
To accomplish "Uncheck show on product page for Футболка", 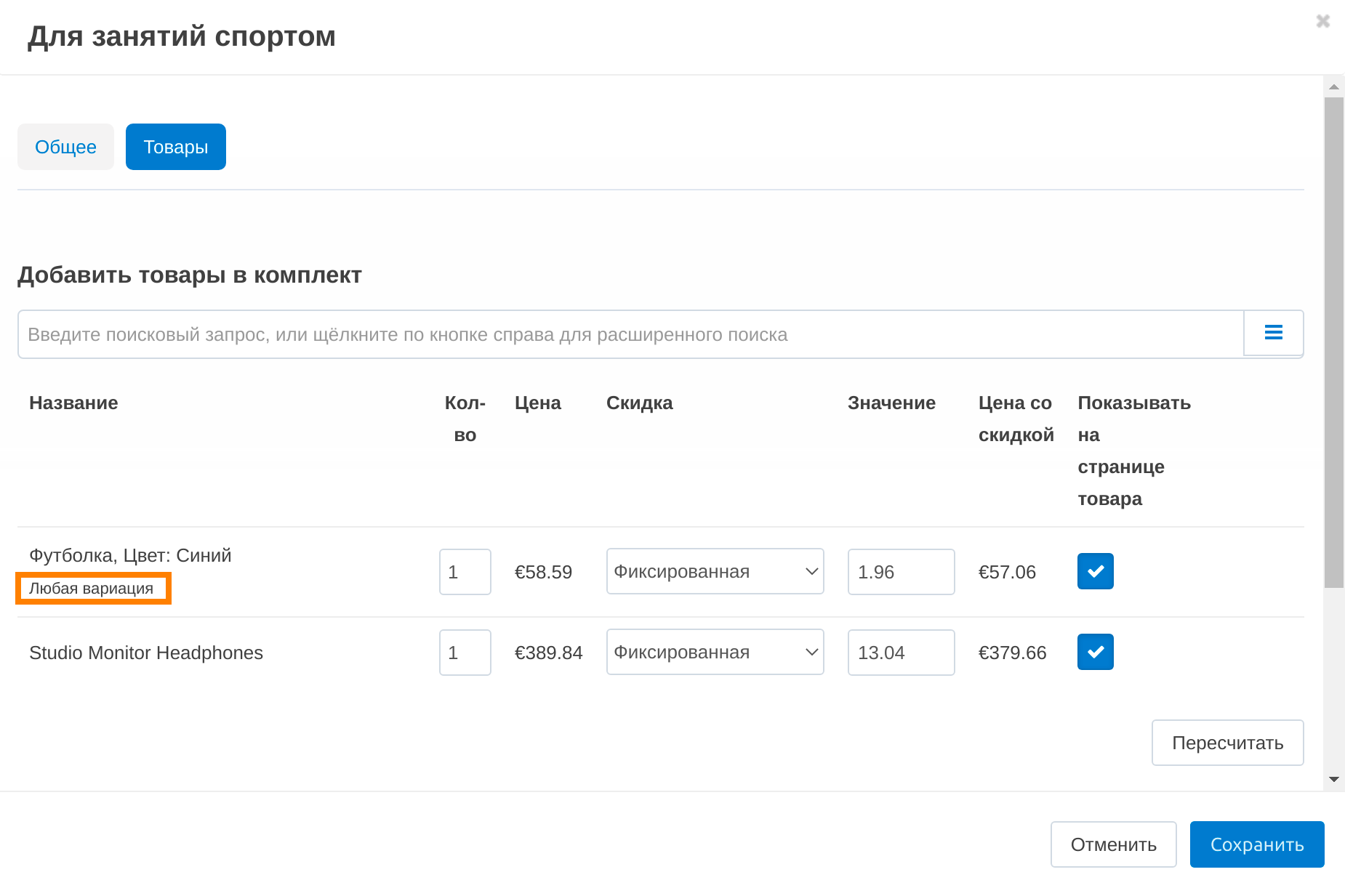I will [1095, 571].
